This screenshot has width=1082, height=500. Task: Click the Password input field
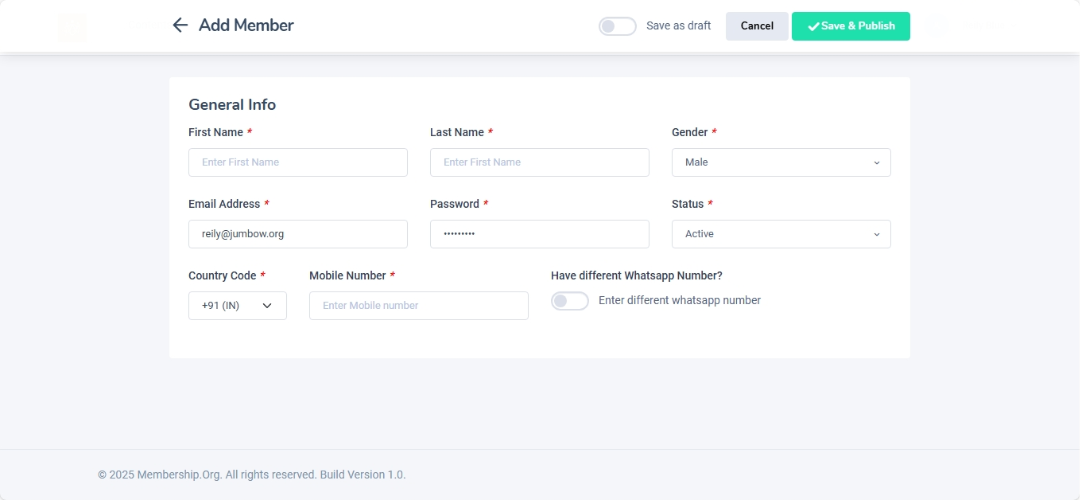[x=539, y=234]
